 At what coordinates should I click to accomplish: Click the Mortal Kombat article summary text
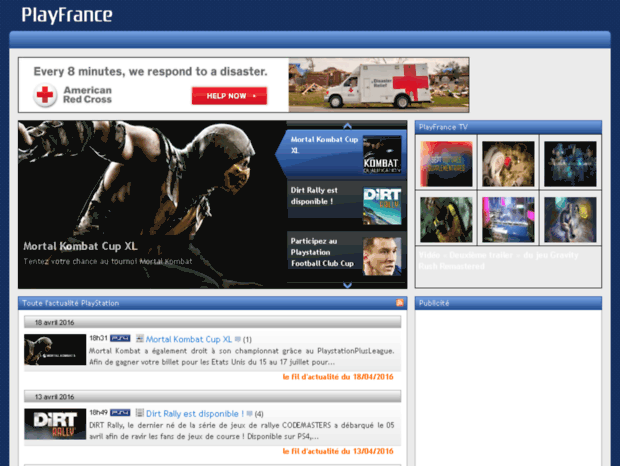(242, 357)
